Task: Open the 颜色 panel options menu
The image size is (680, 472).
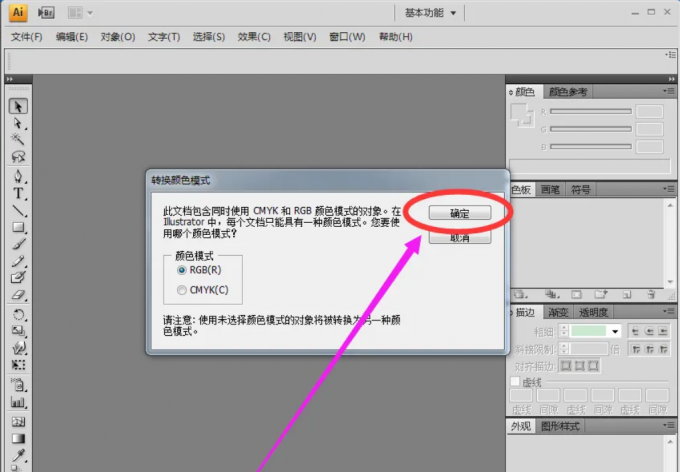Action: point(670,91)
